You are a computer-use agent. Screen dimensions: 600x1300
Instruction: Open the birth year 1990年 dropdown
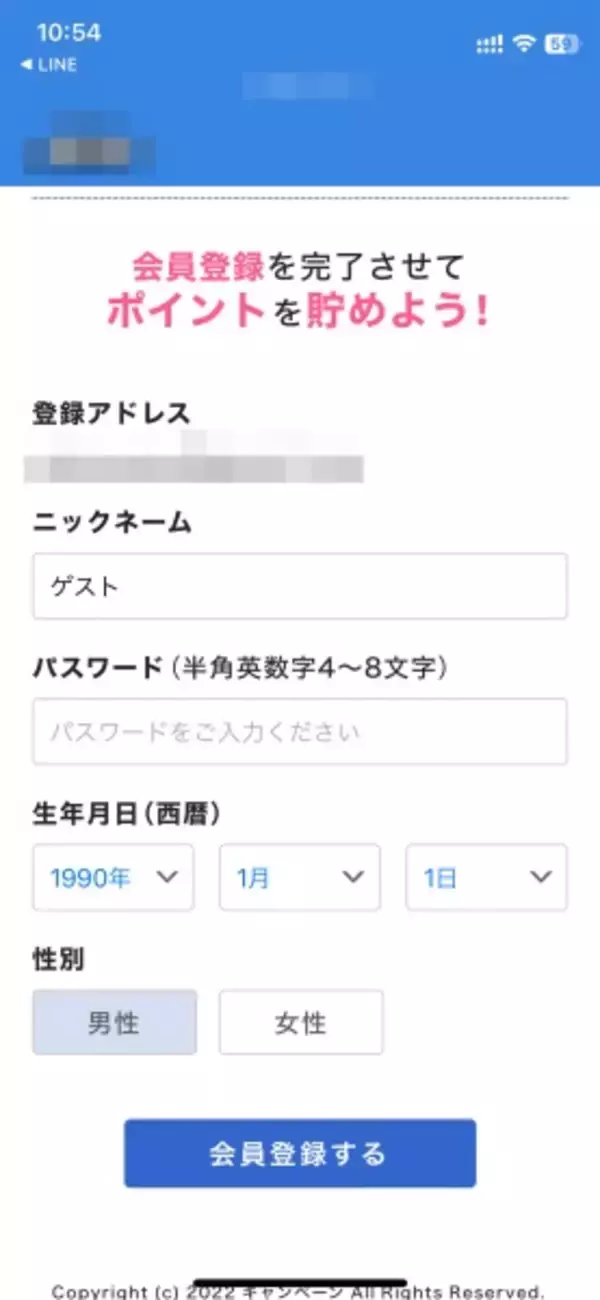coord(112,877)
